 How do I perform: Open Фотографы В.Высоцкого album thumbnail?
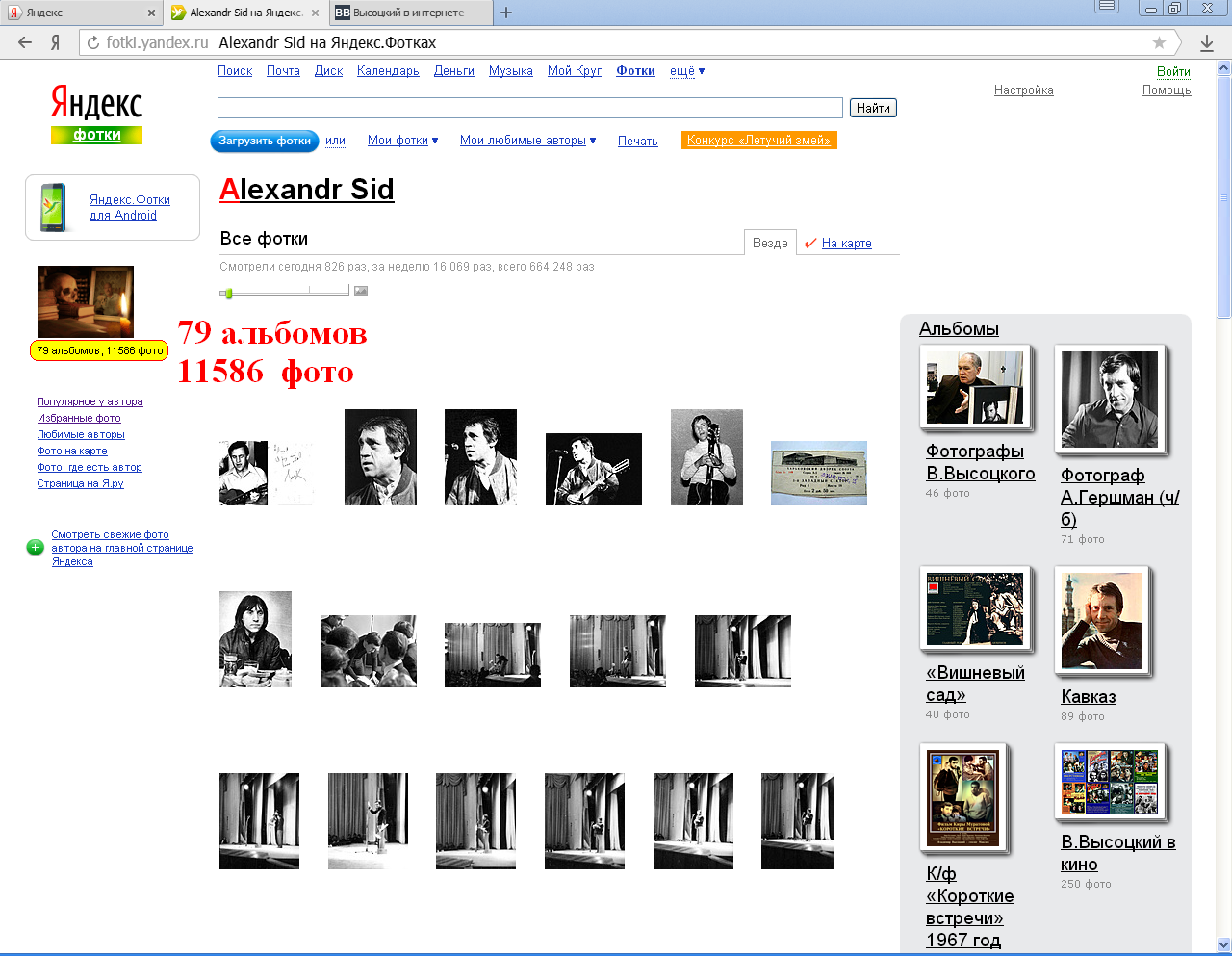975,387
